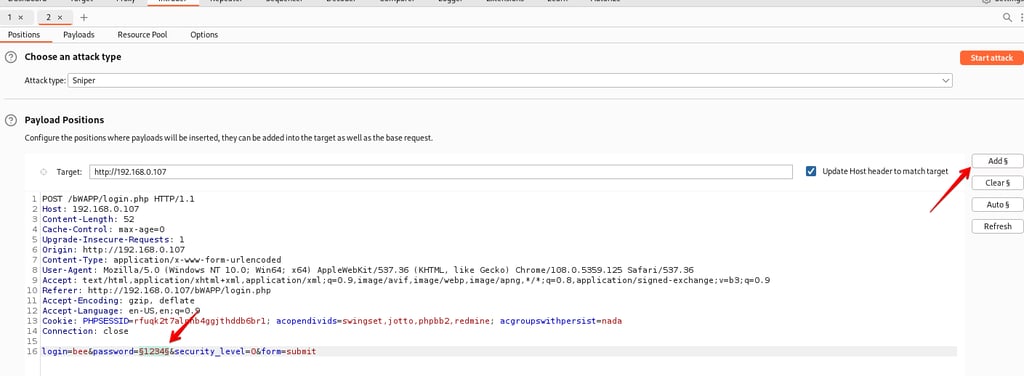Click the Upgrade-Insecure-Requests: 1 line

tap(113, 240)
